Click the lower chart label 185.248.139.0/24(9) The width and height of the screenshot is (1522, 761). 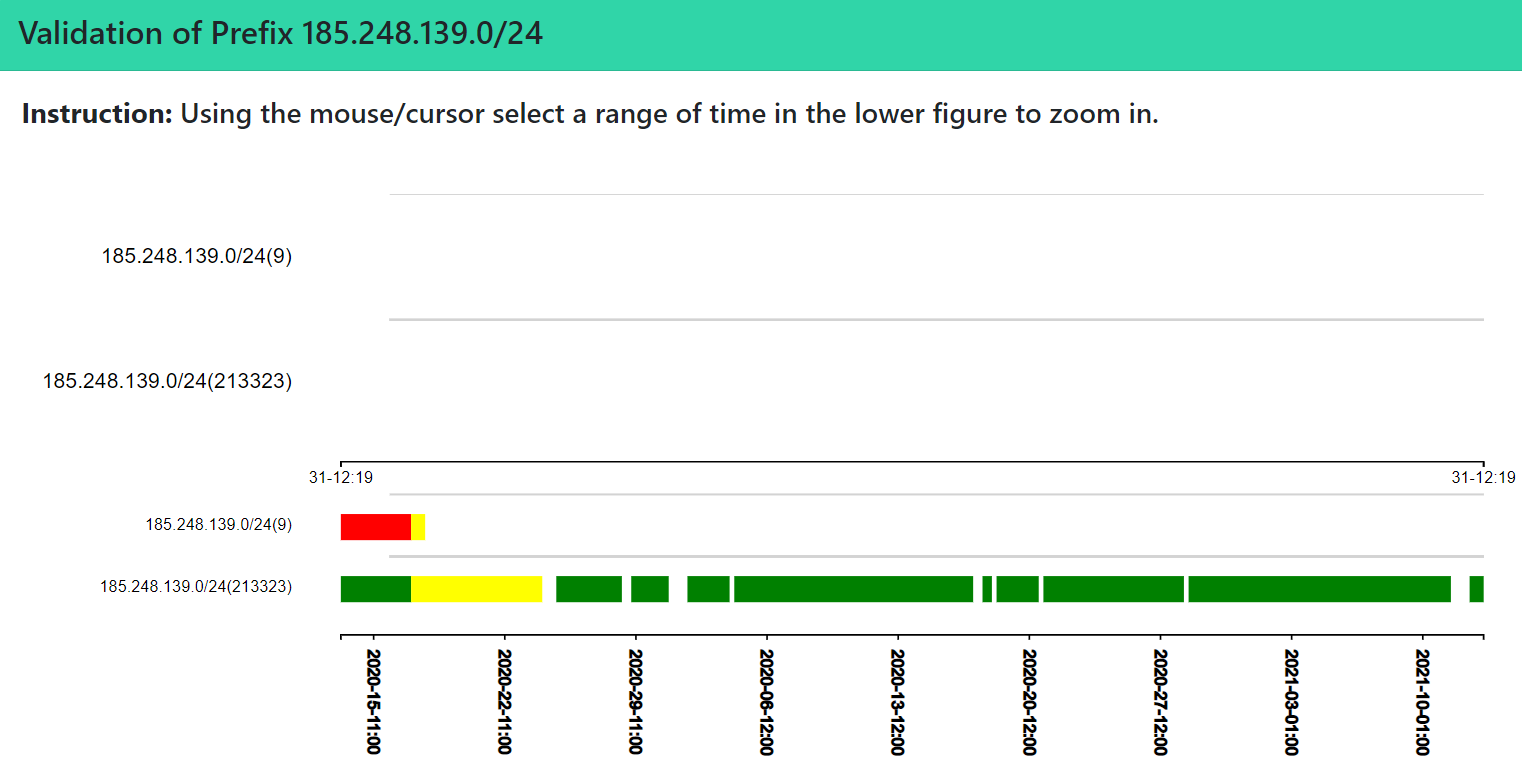219,524
